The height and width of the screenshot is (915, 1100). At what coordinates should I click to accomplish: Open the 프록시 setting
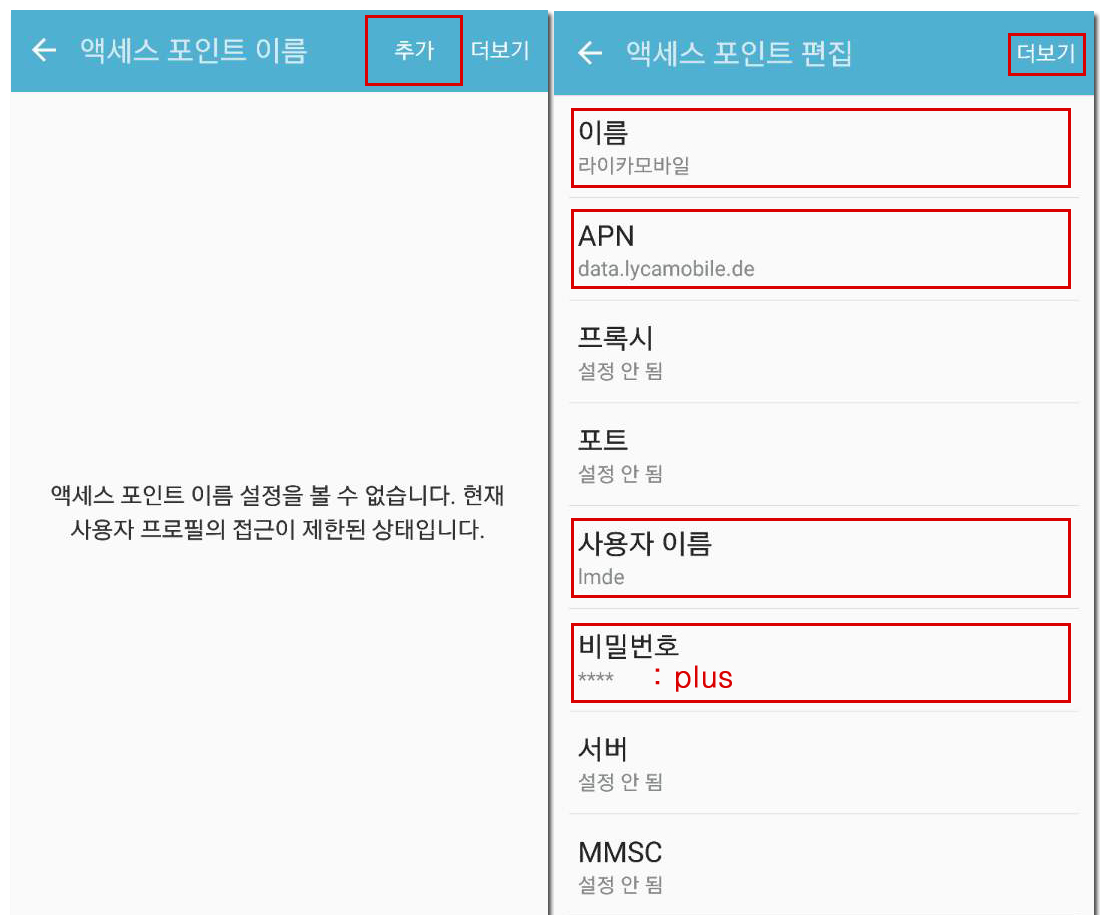click(824, 352)
